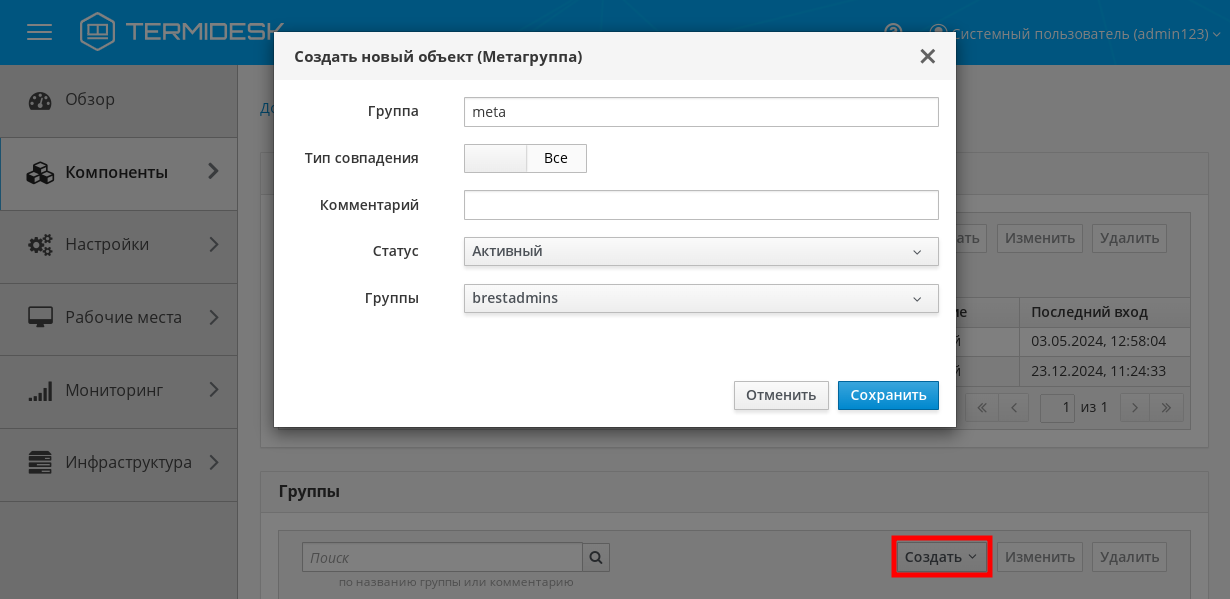Screen dimensions: 1230x599
Task: Go to previous page of table
Action: 1014,407
